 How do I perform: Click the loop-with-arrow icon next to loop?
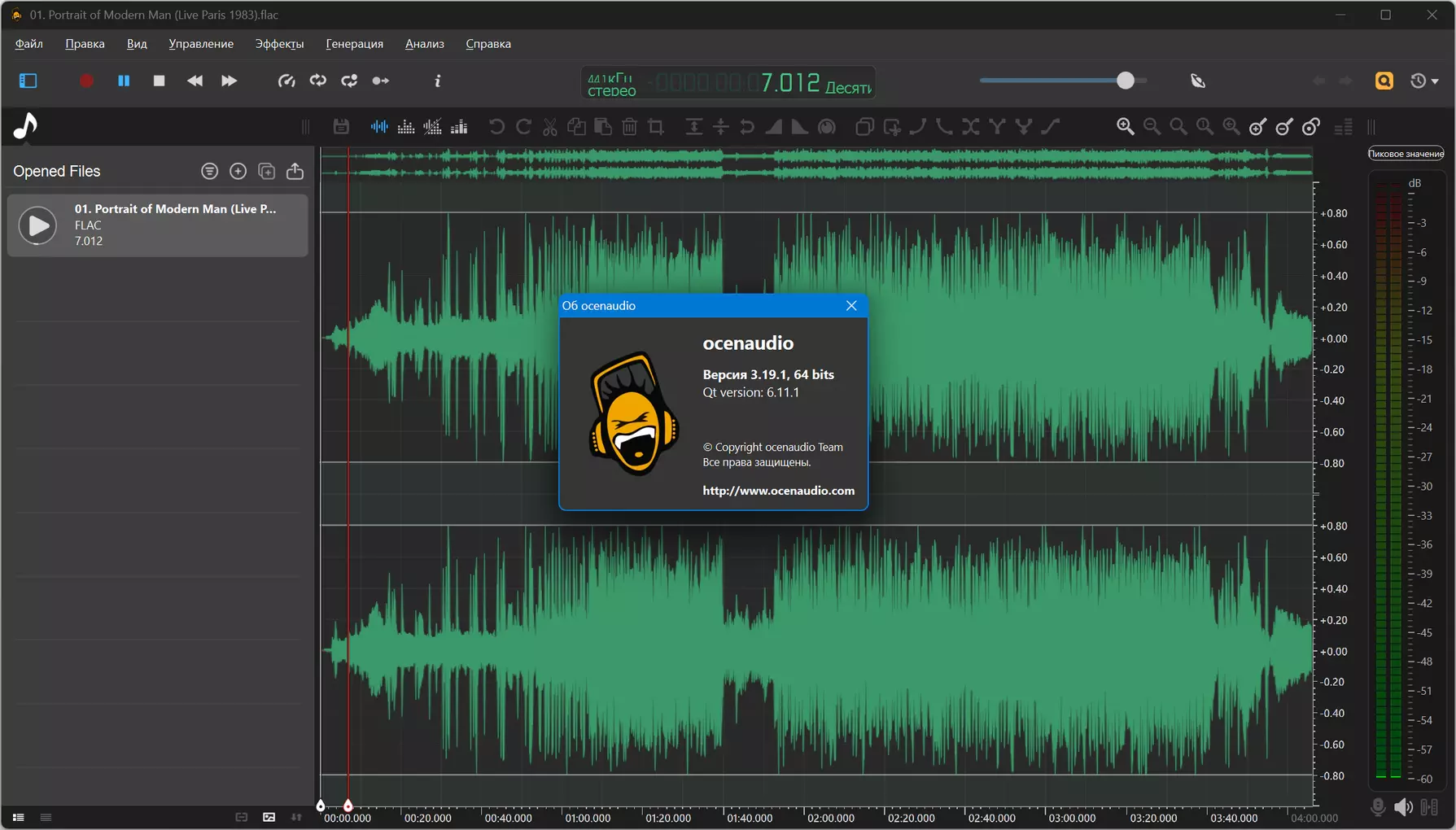point(349,81)
